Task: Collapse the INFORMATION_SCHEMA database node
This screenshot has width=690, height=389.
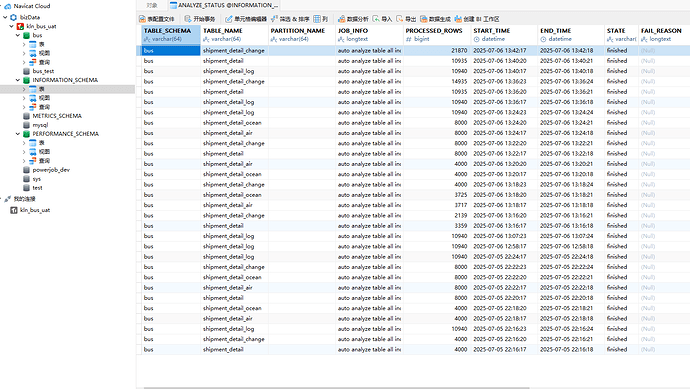Action: click(x=18, y=80)
